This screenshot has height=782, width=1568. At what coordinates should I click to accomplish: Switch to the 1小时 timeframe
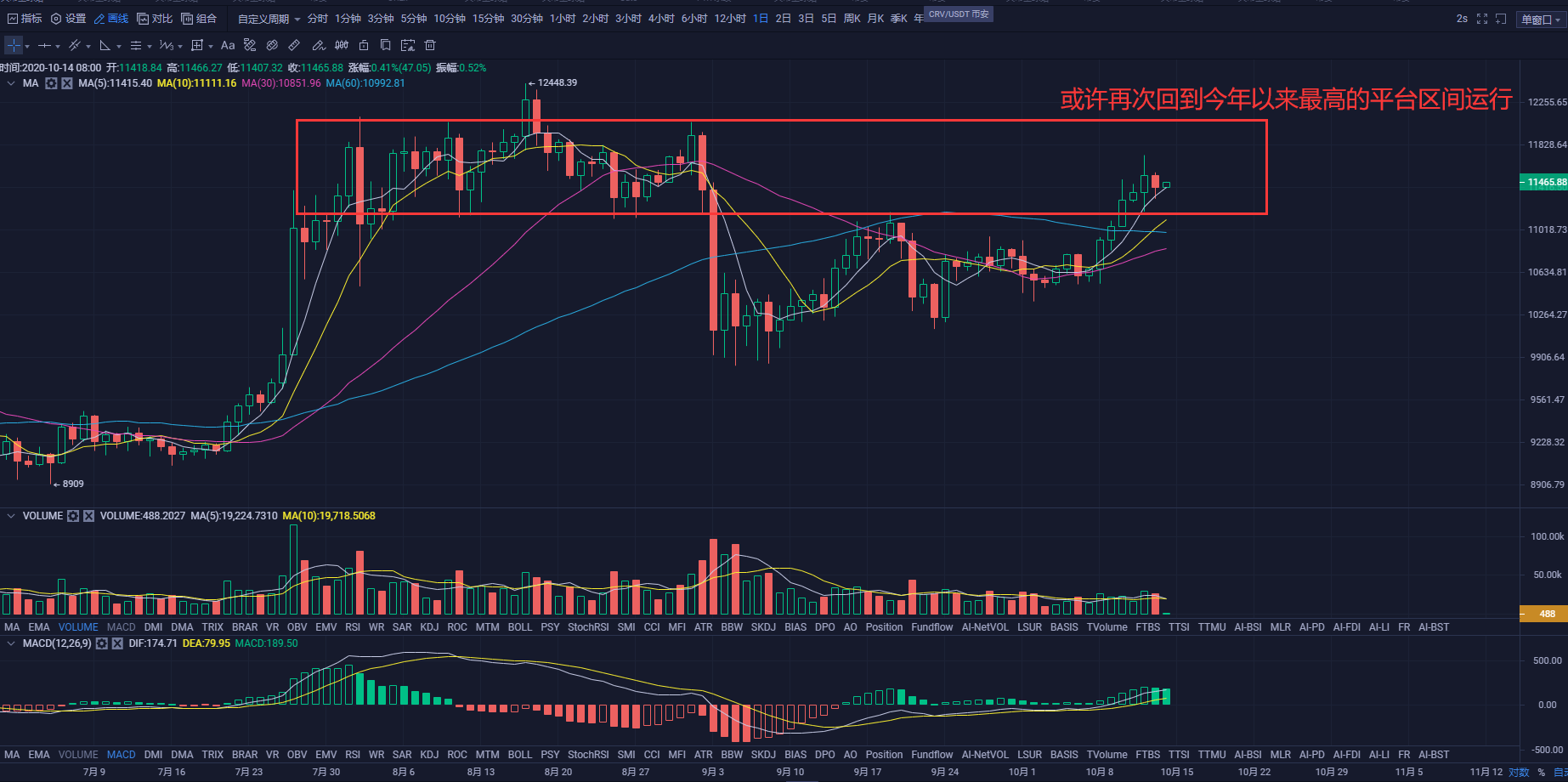563,19
